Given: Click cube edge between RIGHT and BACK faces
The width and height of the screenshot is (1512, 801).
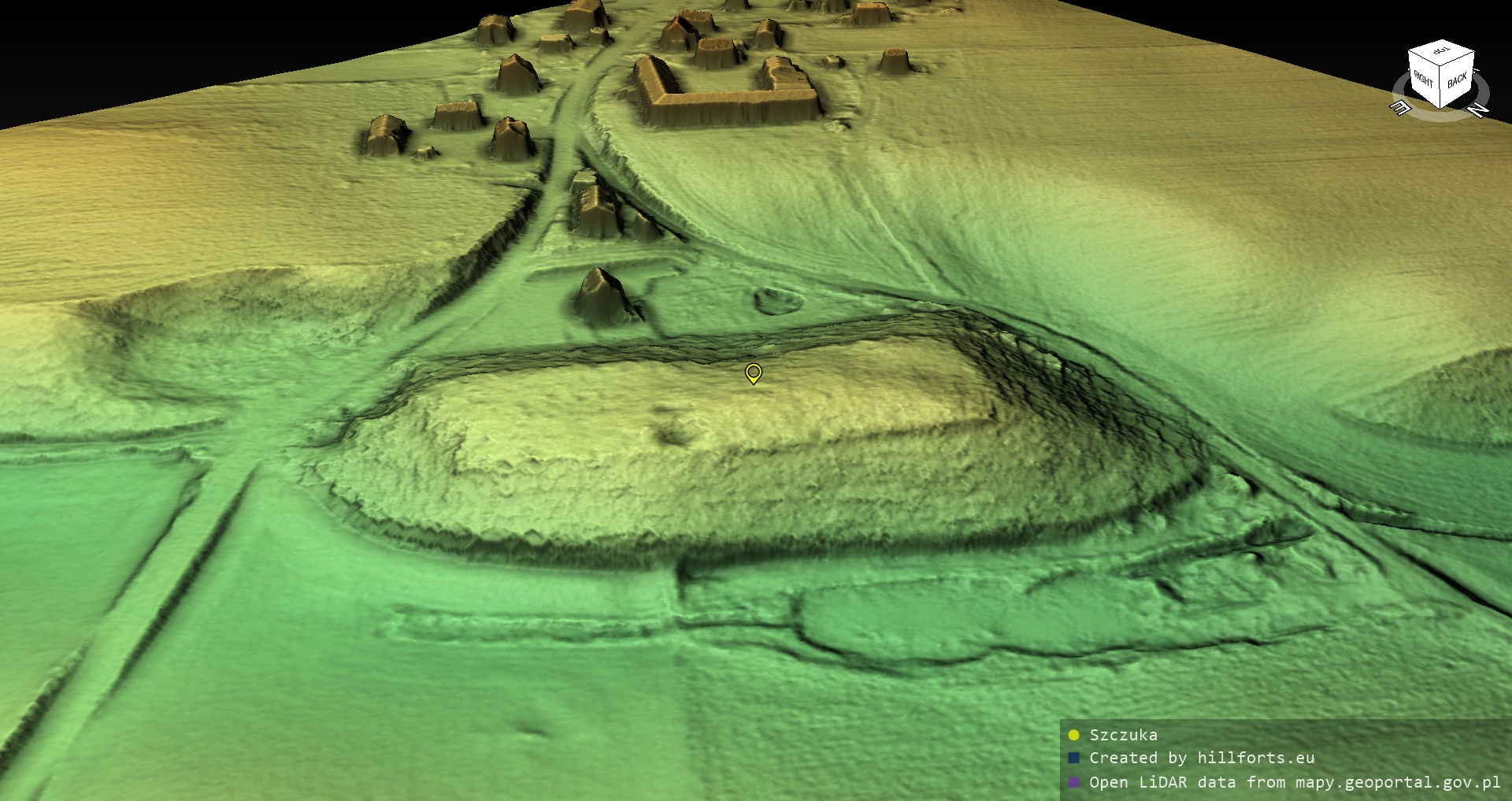Looking at the screenshot, I should [1441, 87].
